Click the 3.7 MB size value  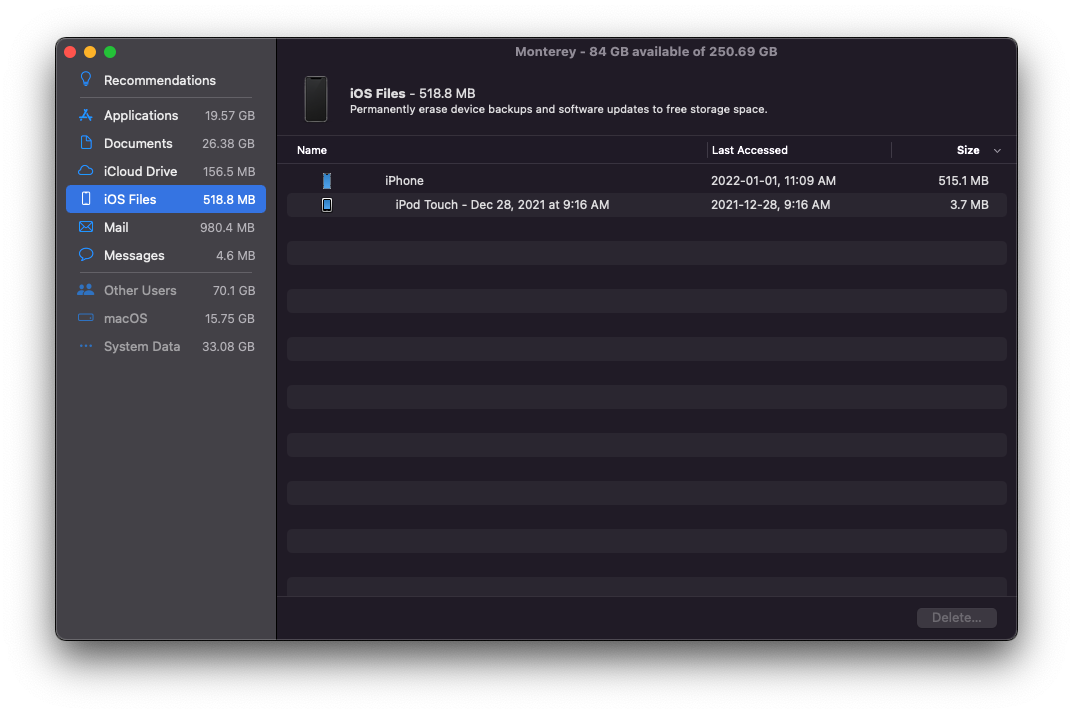pyautogui.click(x=969, y=205)
